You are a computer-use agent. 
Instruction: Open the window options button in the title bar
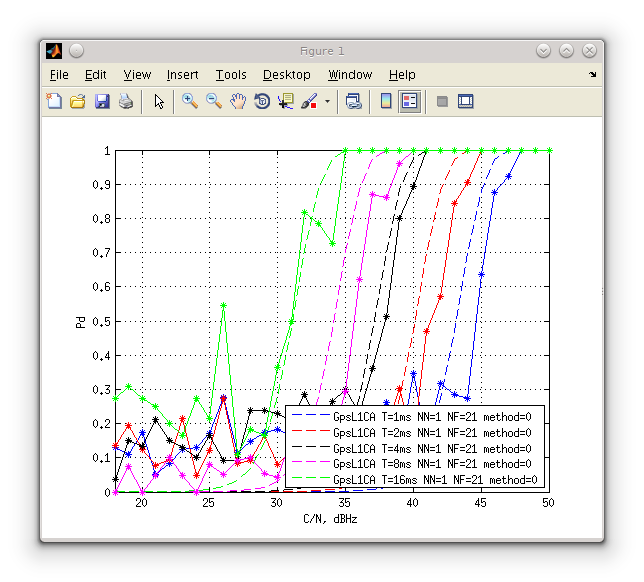[x=76, y=51]
